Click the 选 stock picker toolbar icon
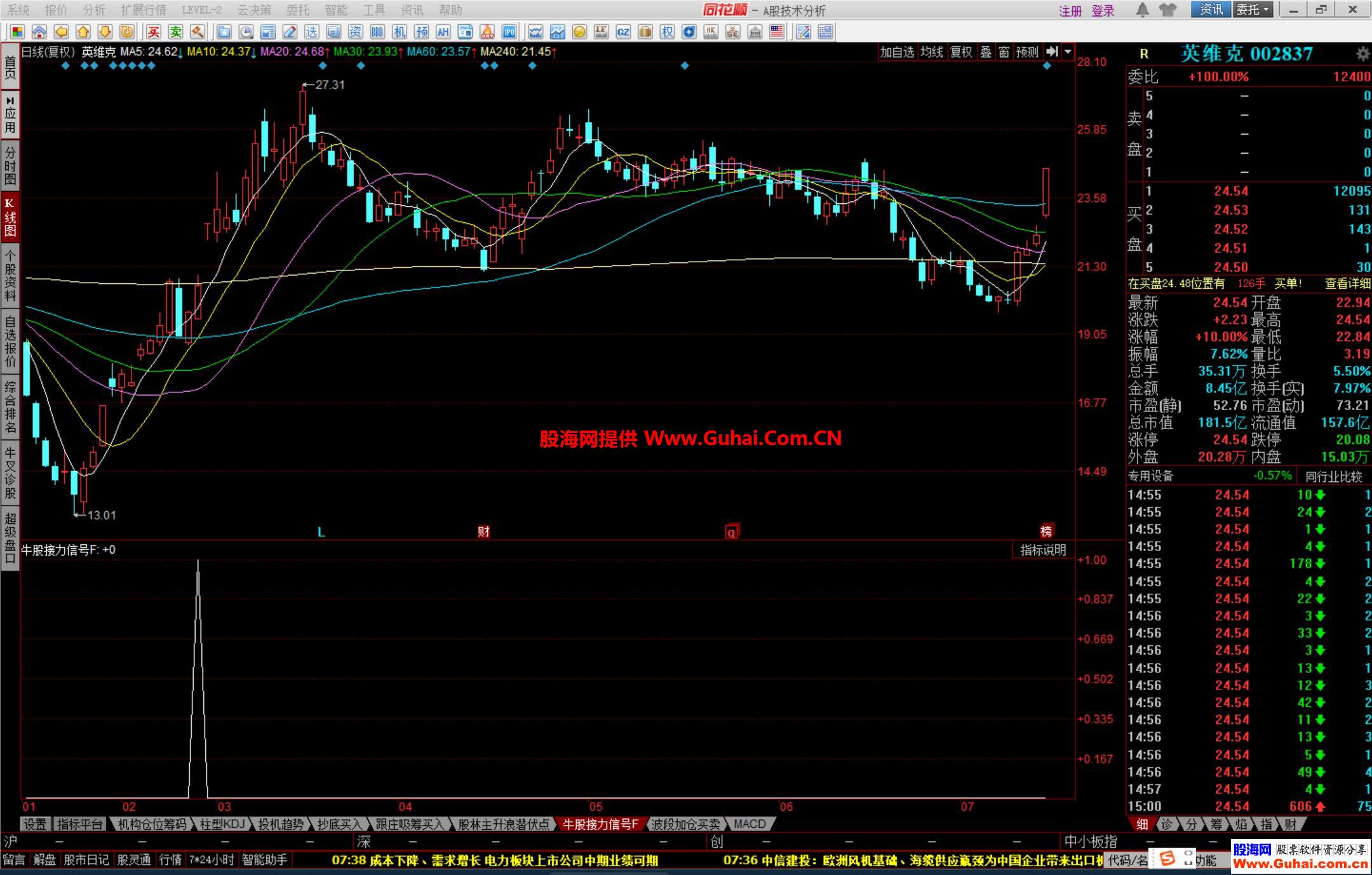1372x875 pixels. point(311,32)
